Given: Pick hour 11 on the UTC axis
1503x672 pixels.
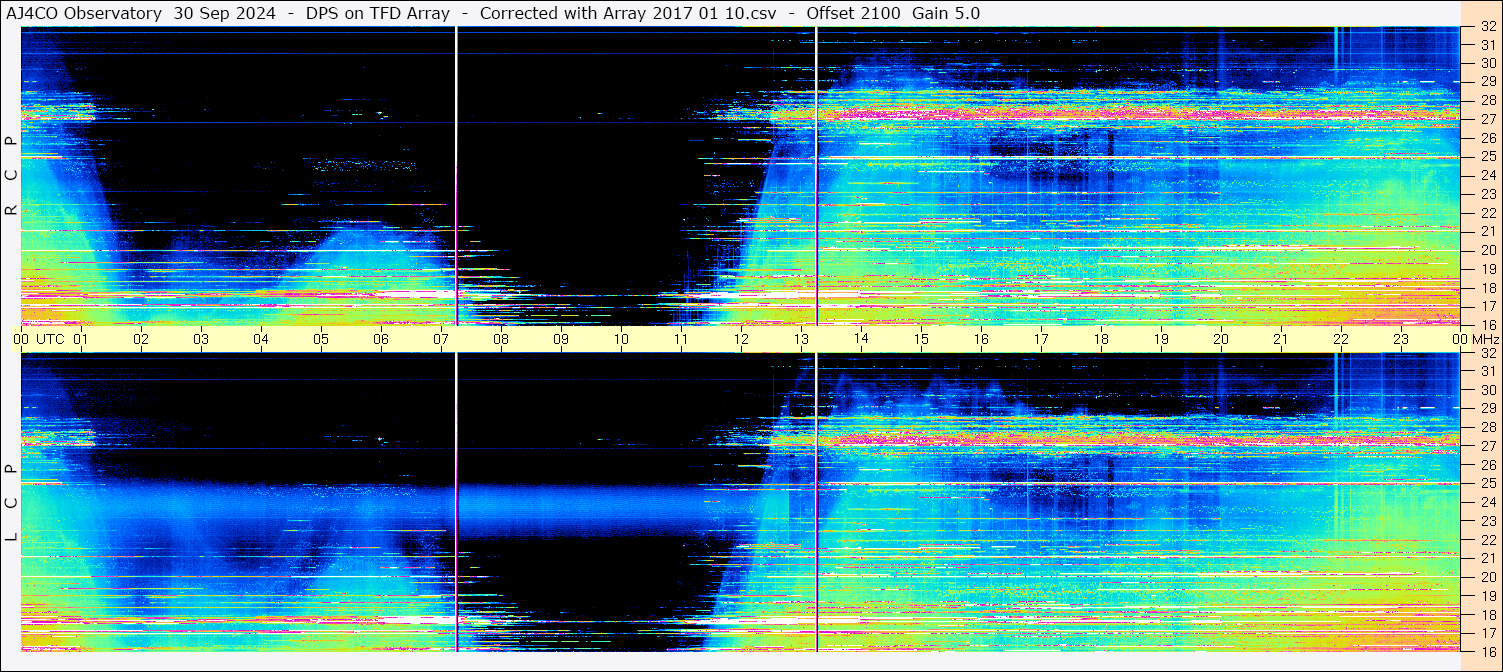Looking at the screenshot, I should coord(681,339).
